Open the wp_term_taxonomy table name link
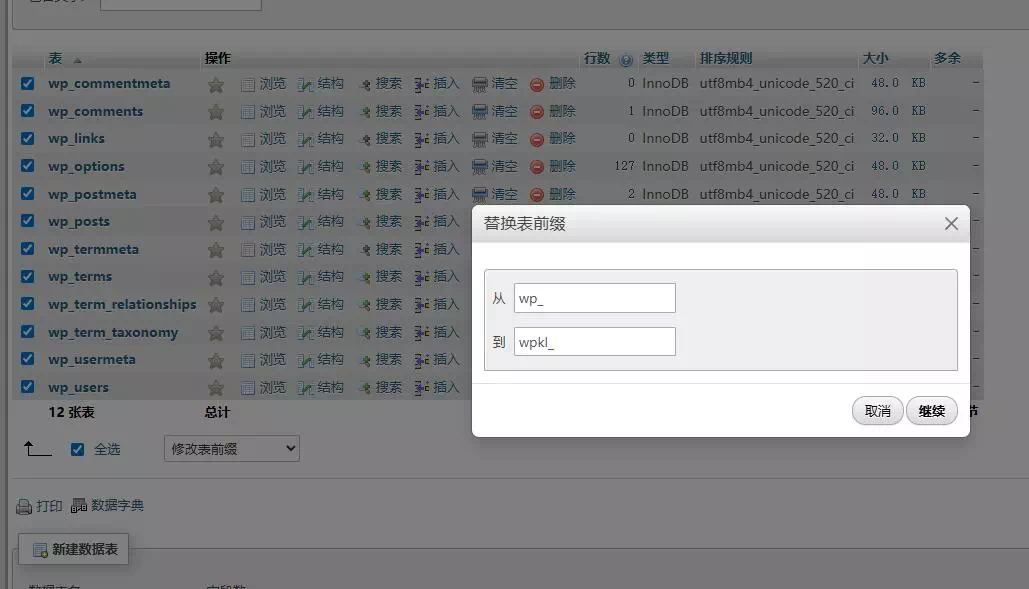This screenshot has height=589, width=1029. click(x=113, y=333)
